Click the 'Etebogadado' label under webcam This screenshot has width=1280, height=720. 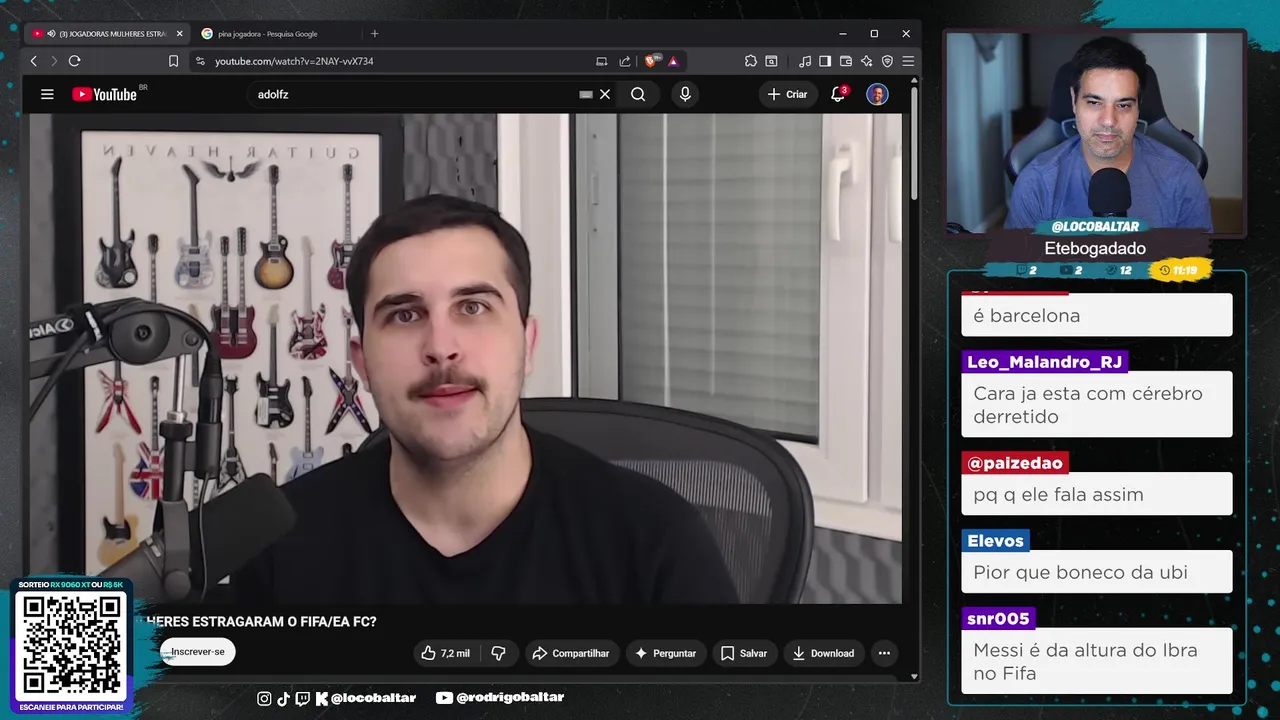[1095, 249]
